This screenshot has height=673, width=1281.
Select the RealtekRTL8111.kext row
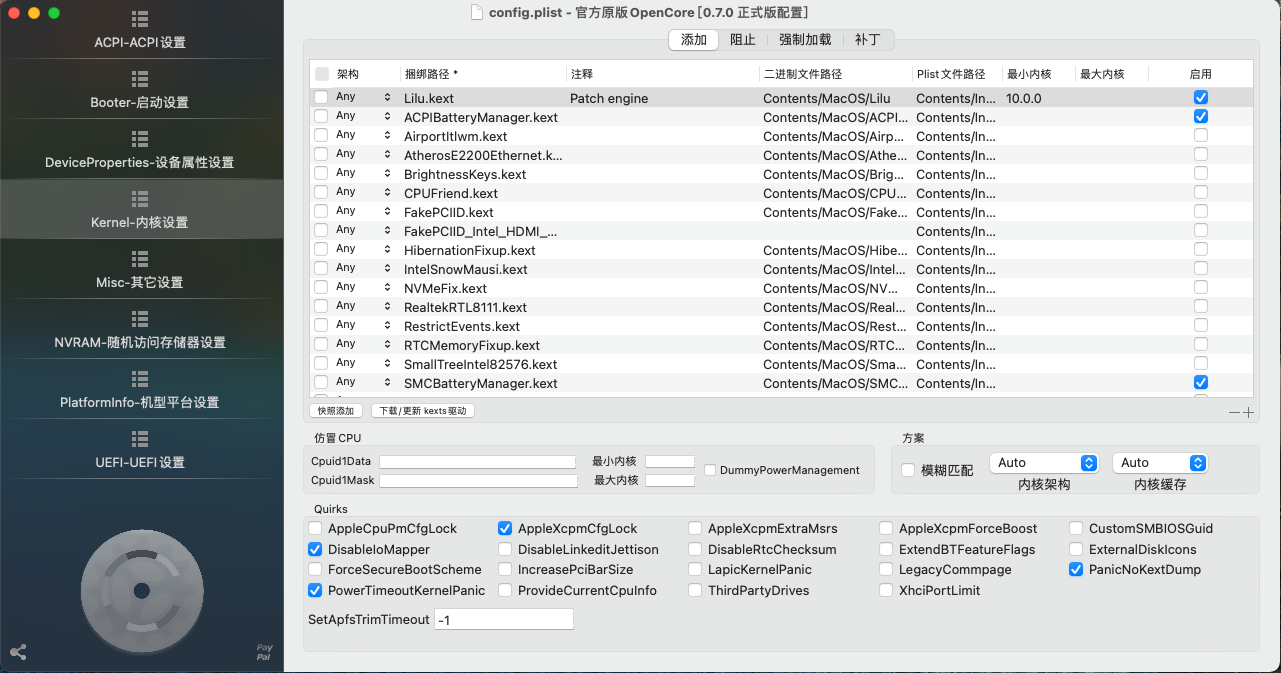click(781, 307)
